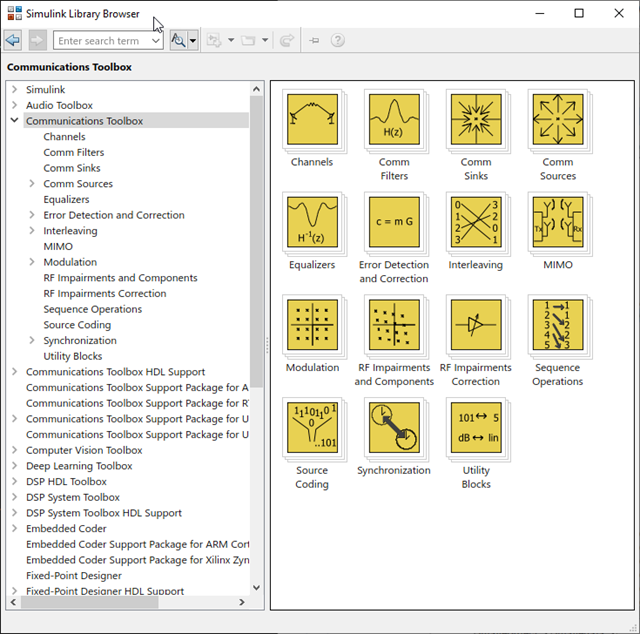
Task: Open the Comm Filters library icon
Action: (x=394, y=119)
